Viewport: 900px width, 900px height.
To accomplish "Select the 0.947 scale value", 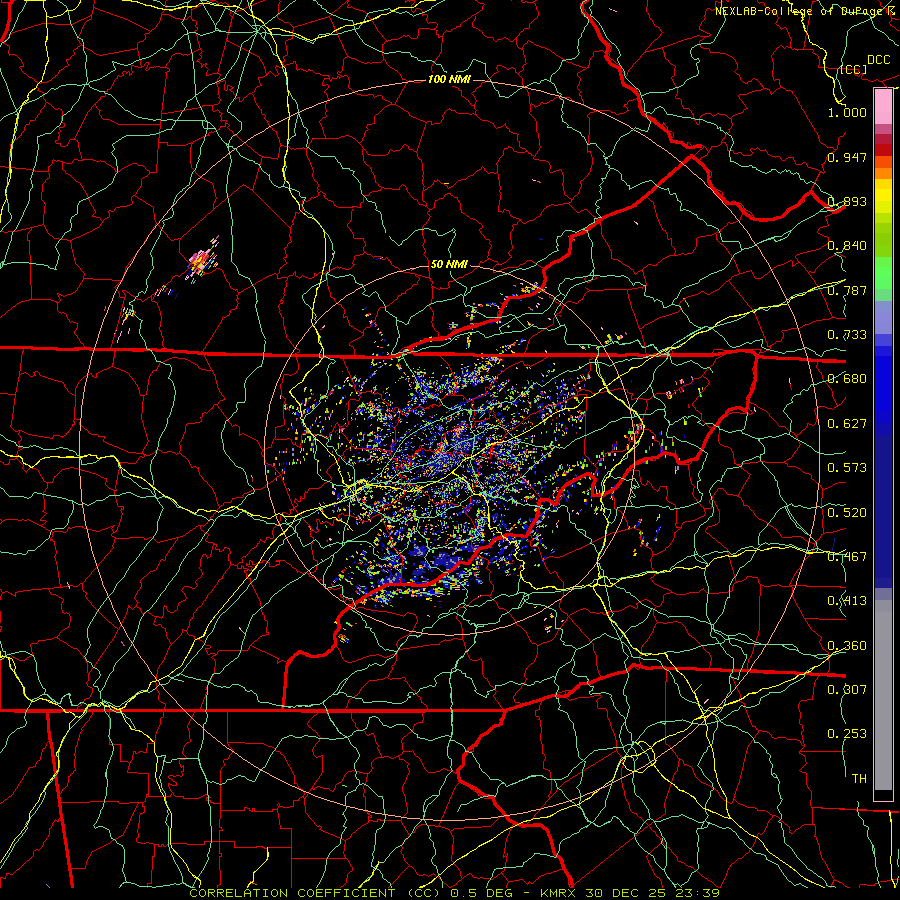I will tap(847, 157).
